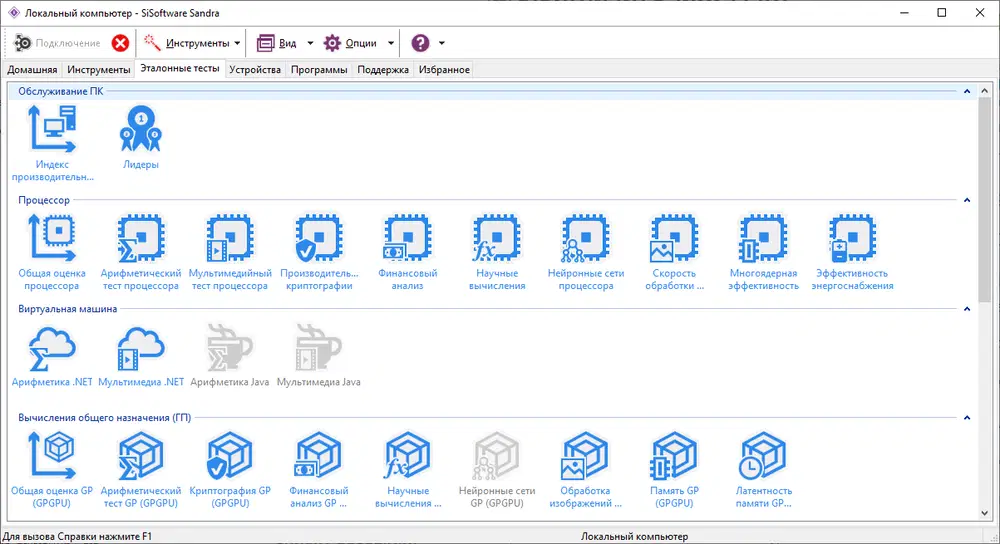Click the Локальный компьютер status text
1000x544 pixels.
point(634,536)
